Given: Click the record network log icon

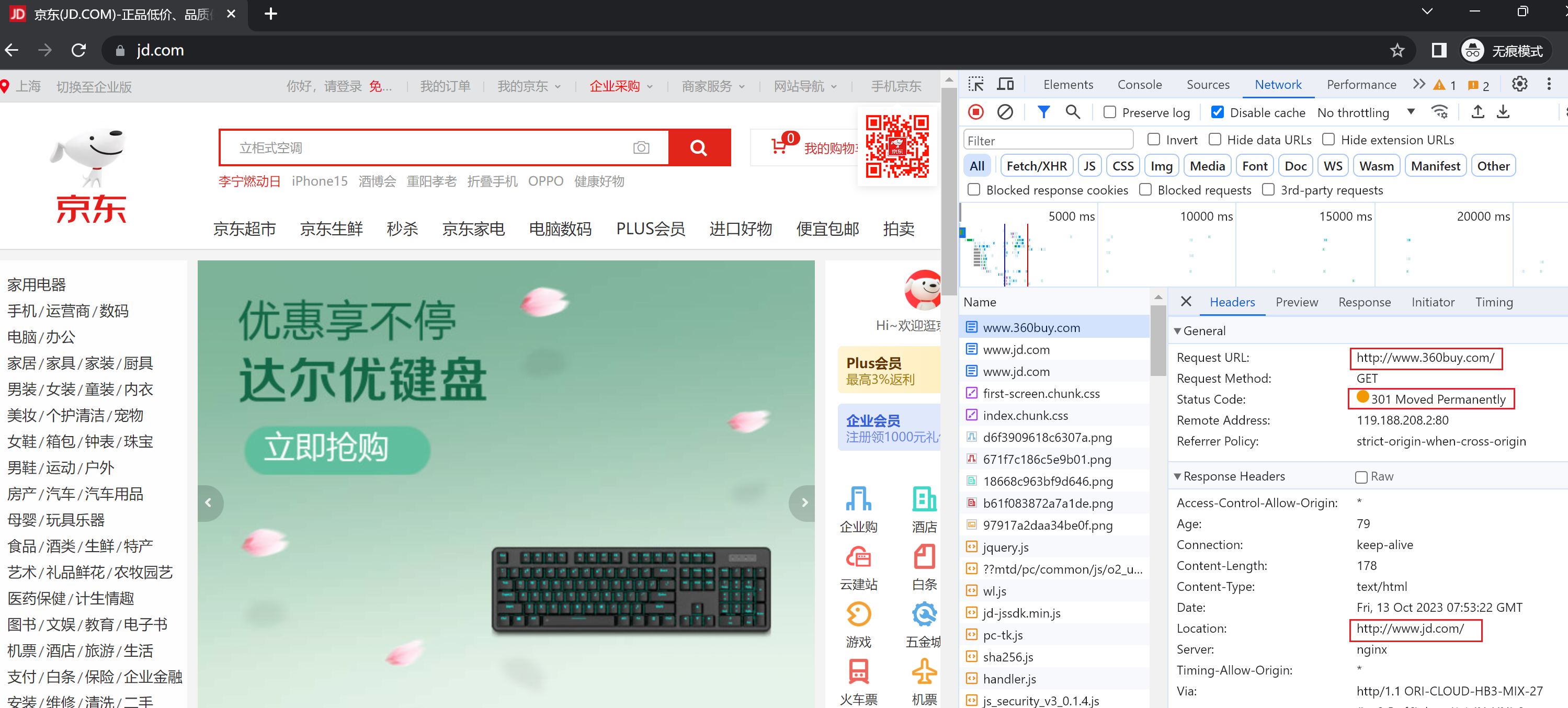Looking at the screenshot, I should pyautogui.click(x=976, y=112).
